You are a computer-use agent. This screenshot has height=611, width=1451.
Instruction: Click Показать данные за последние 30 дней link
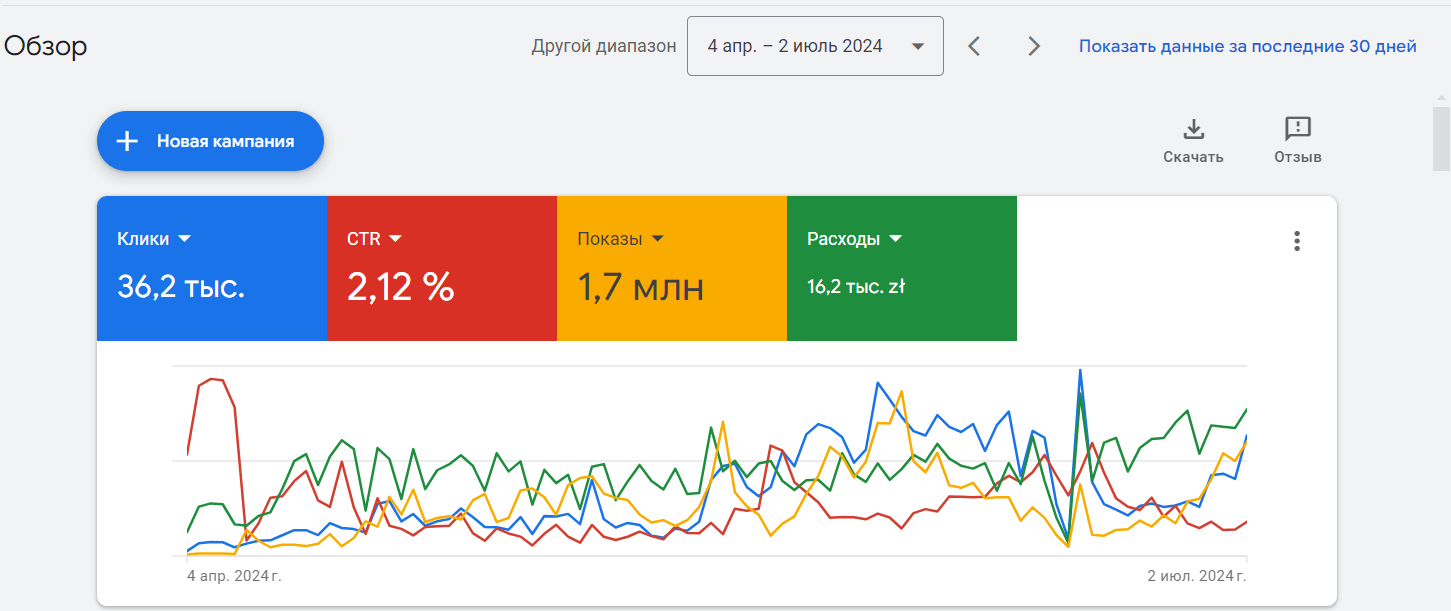click(x=1247, y=46)
